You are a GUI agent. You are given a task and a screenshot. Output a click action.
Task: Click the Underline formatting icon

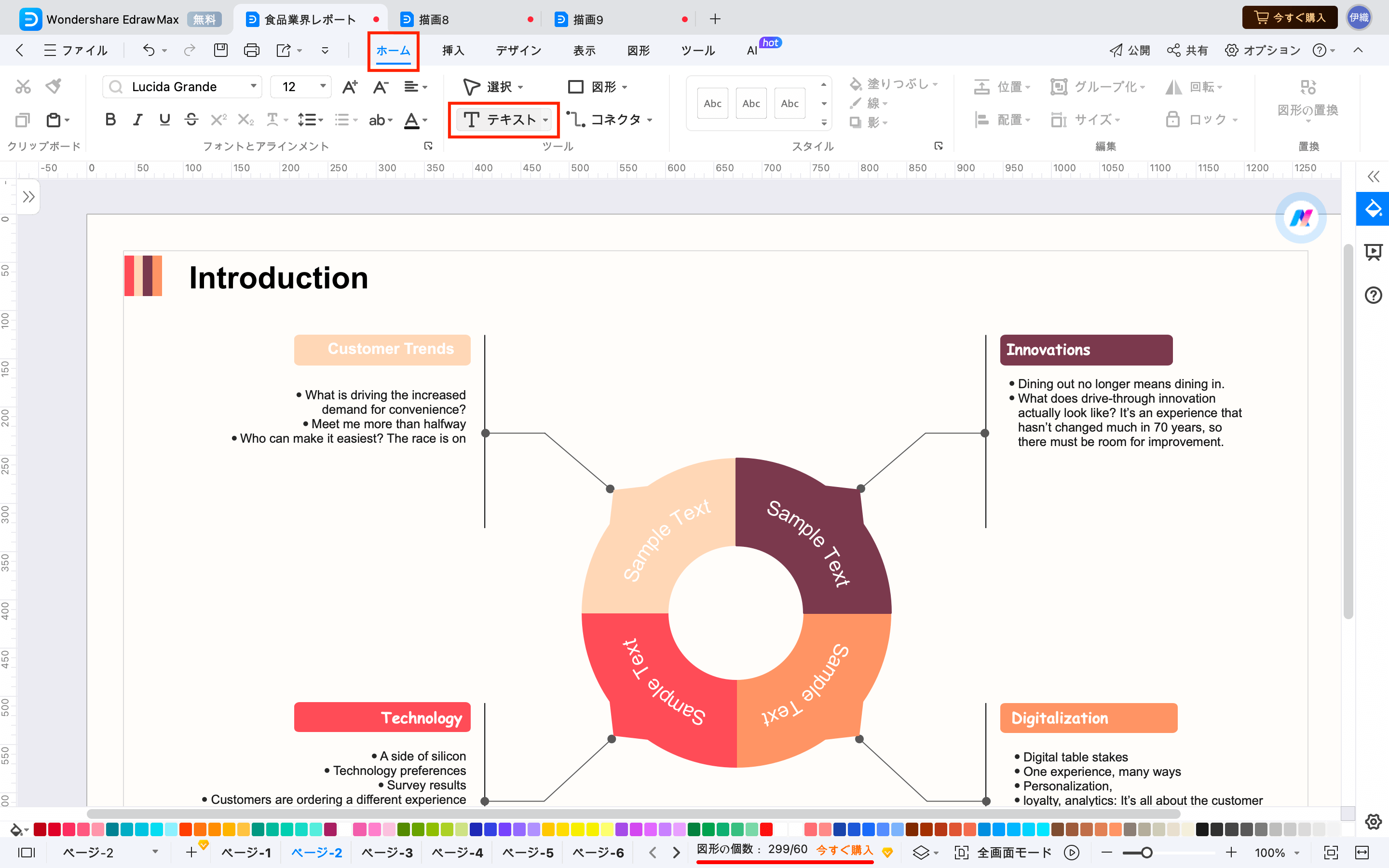click(164, 119)
